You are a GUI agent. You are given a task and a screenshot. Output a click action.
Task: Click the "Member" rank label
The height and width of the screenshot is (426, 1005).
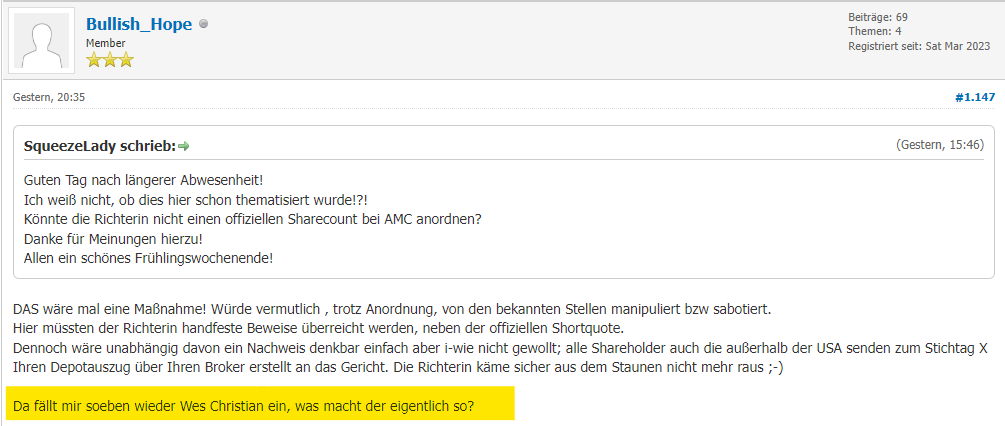coord(105,43)
